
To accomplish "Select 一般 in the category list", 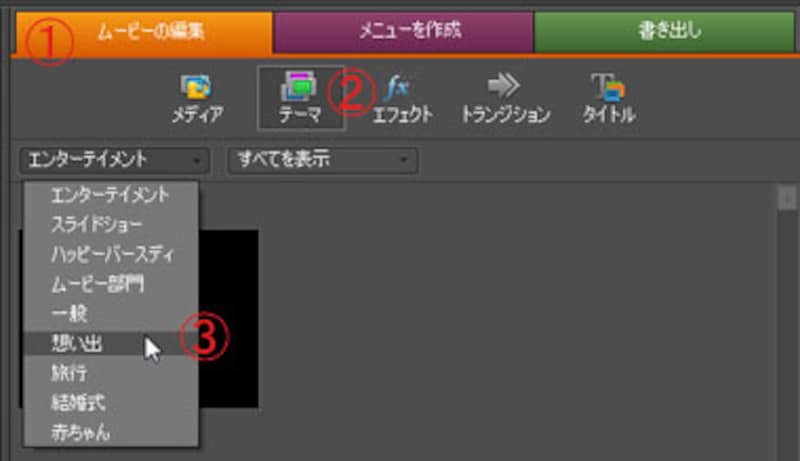I will tap(69, 314).
